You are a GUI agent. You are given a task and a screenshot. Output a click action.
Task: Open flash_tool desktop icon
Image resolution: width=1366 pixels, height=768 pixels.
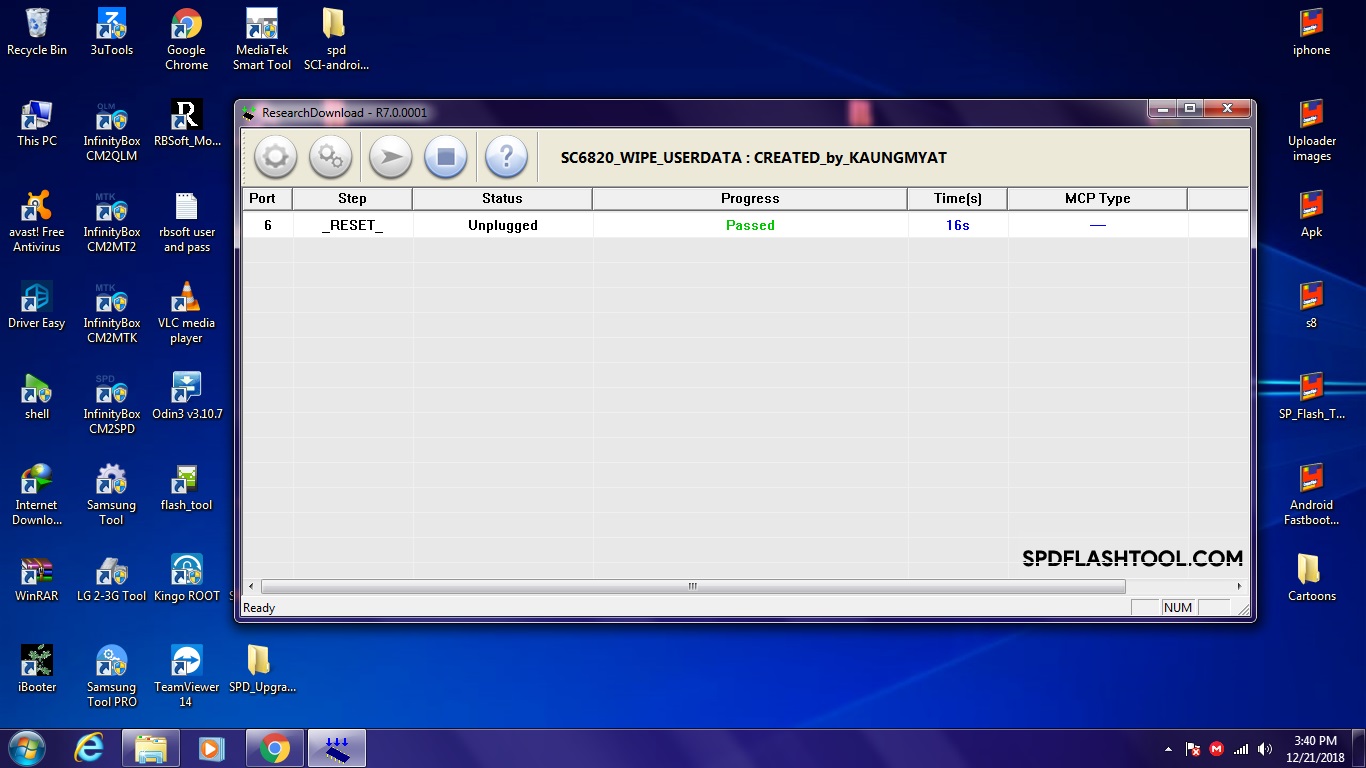tap(187, 487)
